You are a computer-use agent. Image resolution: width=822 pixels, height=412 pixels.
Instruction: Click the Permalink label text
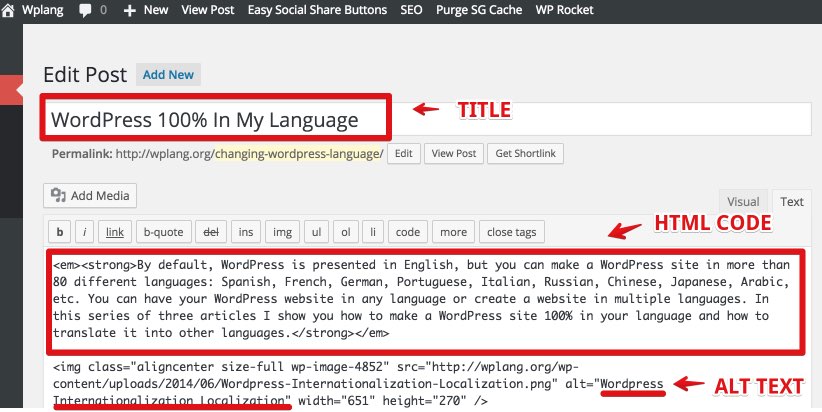click(82, 154)
